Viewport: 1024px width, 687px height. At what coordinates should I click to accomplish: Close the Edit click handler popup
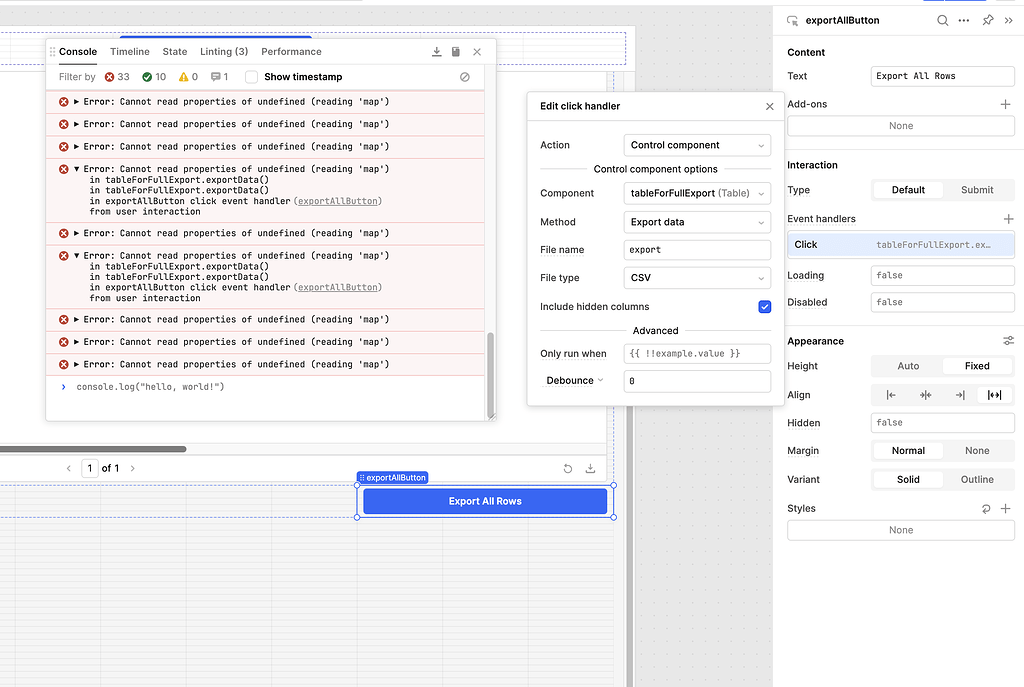769,106
